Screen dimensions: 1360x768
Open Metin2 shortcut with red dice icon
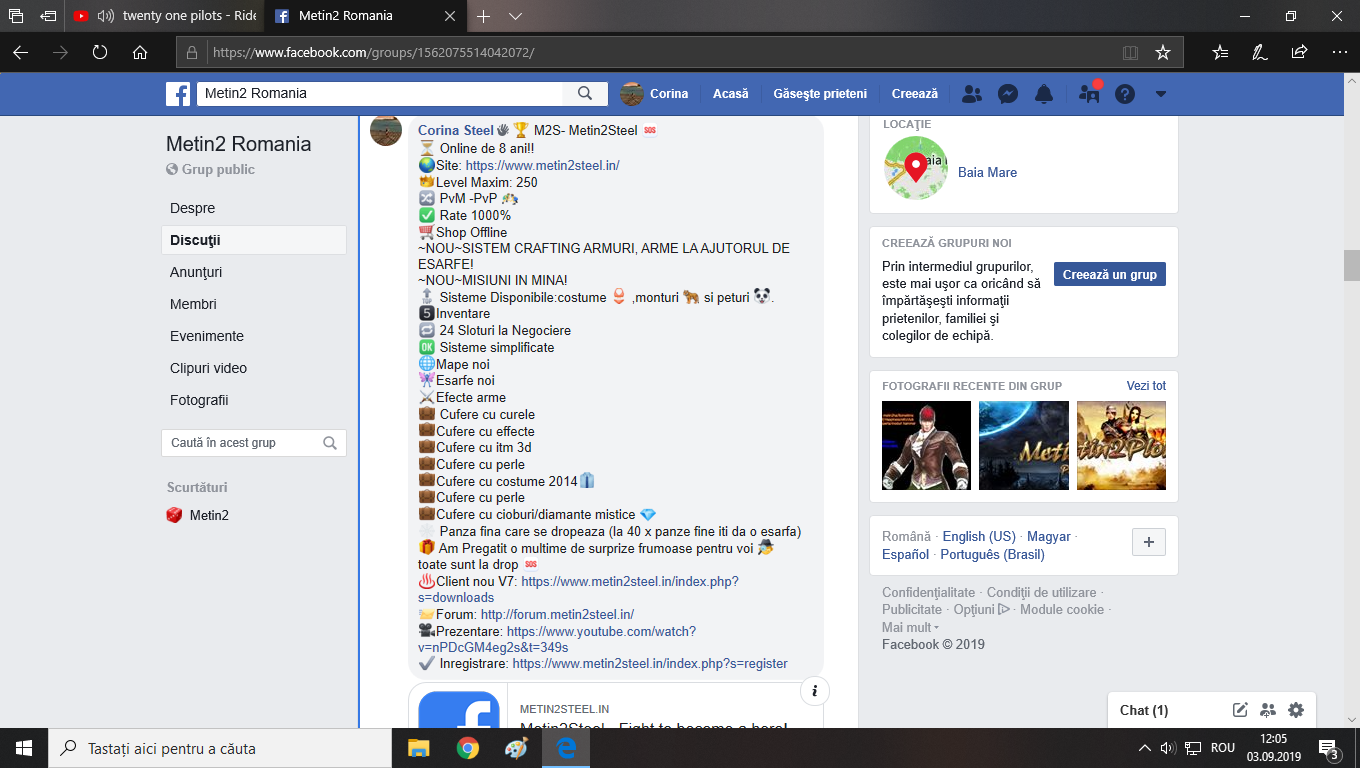198,515
